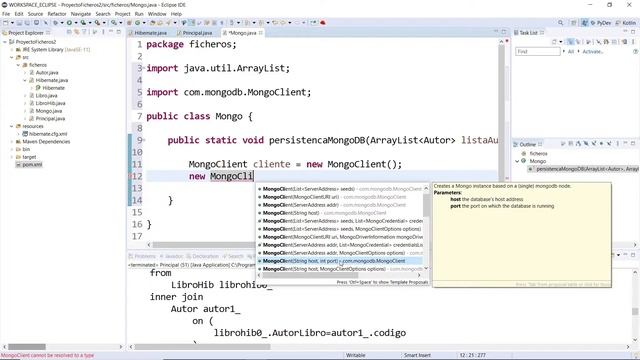The image size is (640, 360).
Task: Collapse the src folder node
Action: (x=12, y=58)
